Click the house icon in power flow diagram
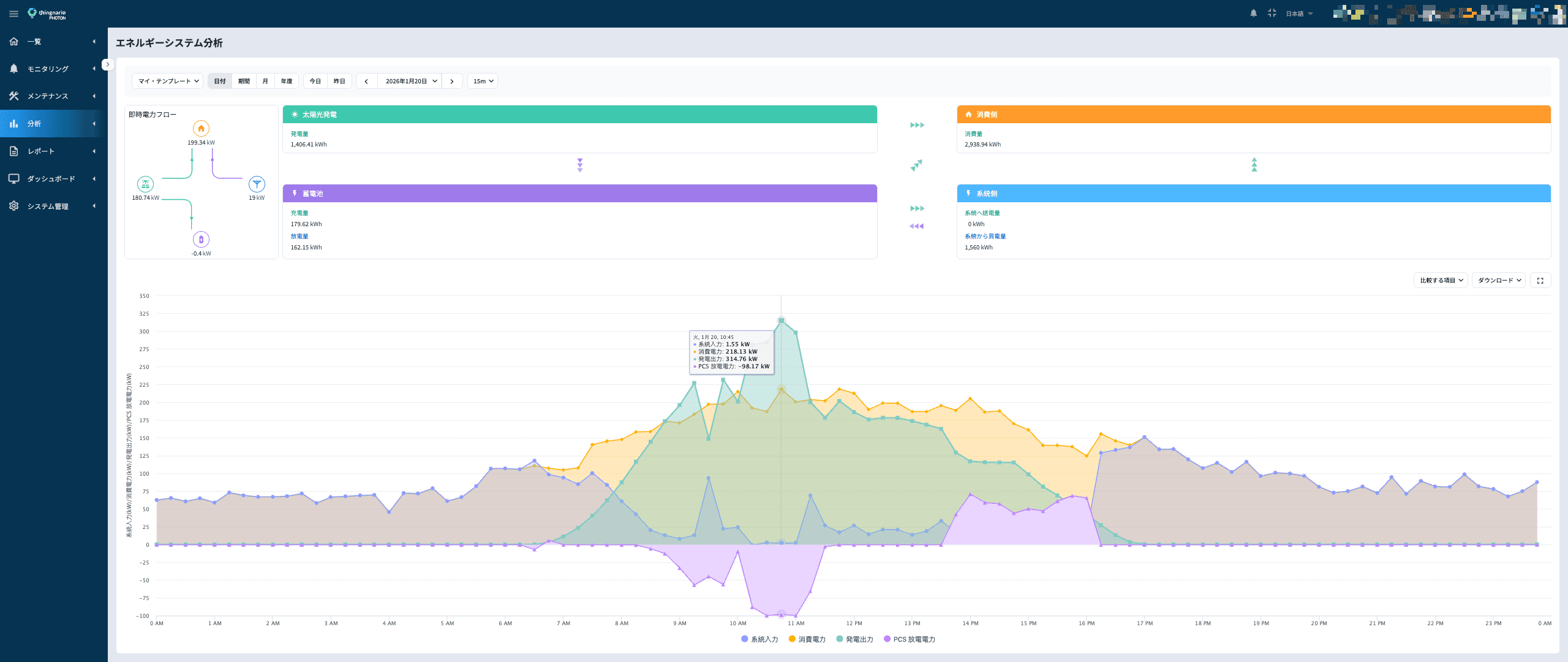Image resolution: width=1568 pixels, height=662 pixels. tap(201, 129)
